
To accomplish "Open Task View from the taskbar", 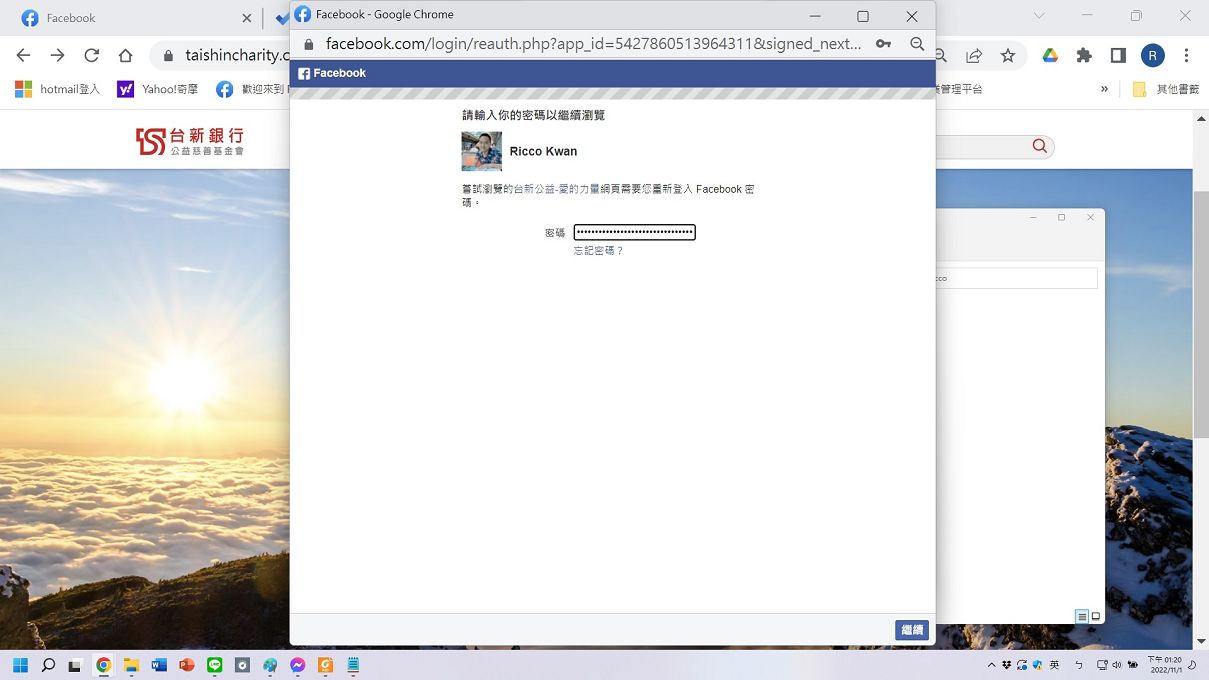I will 75,665.
